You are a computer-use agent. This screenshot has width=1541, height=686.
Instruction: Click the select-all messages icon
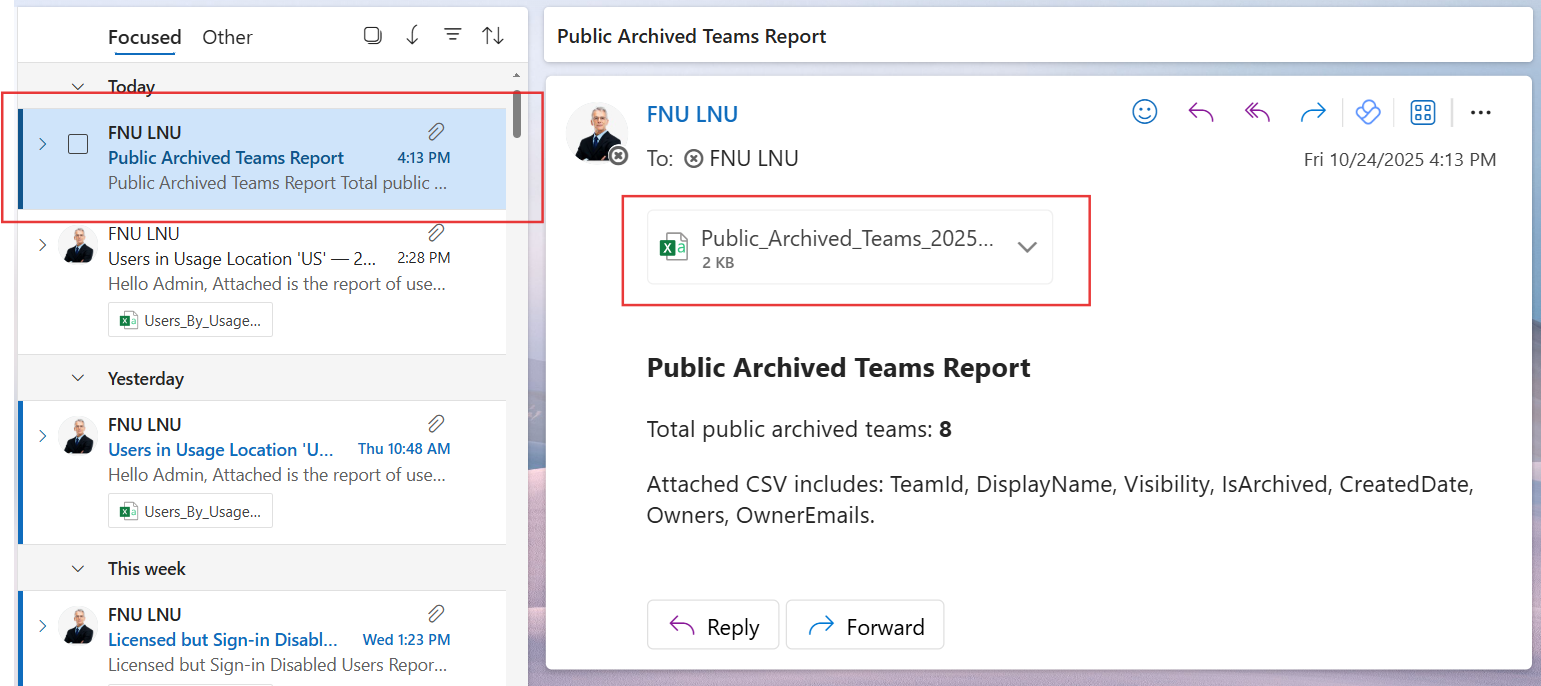pos(372,36)
